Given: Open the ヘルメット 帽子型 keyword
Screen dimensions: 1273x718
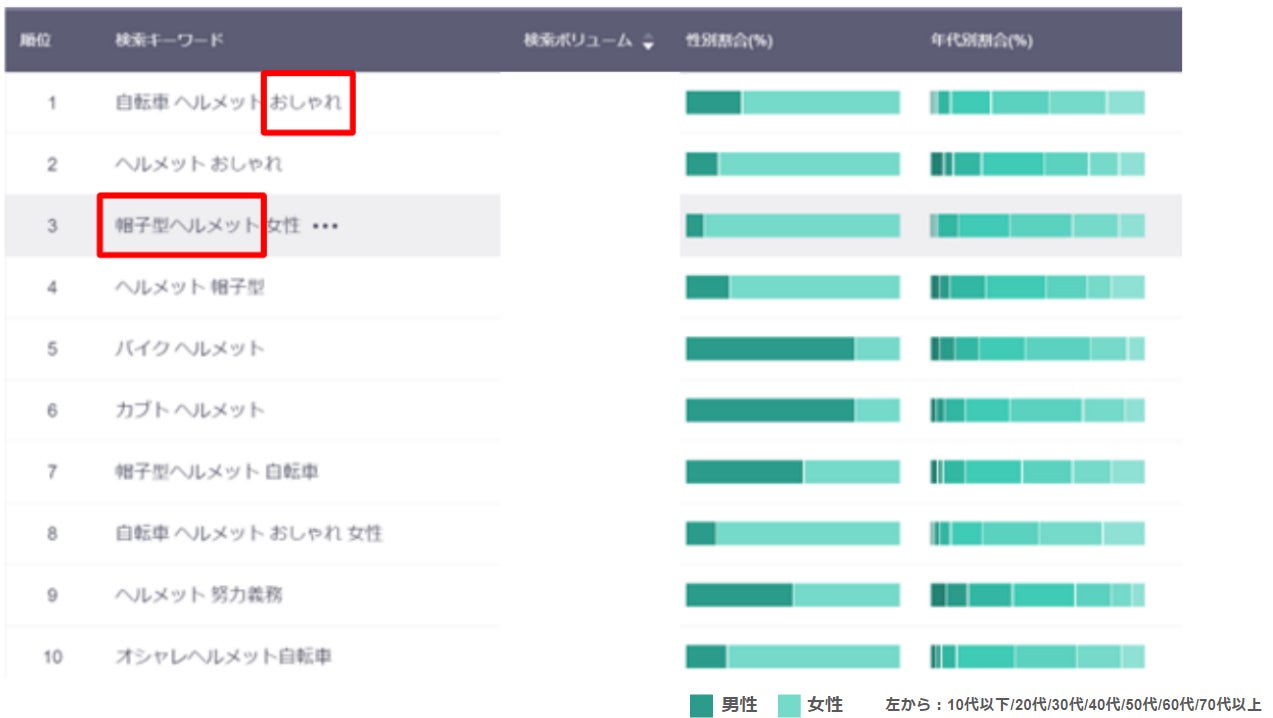Looking at the screenshot, I should (189, 287).
